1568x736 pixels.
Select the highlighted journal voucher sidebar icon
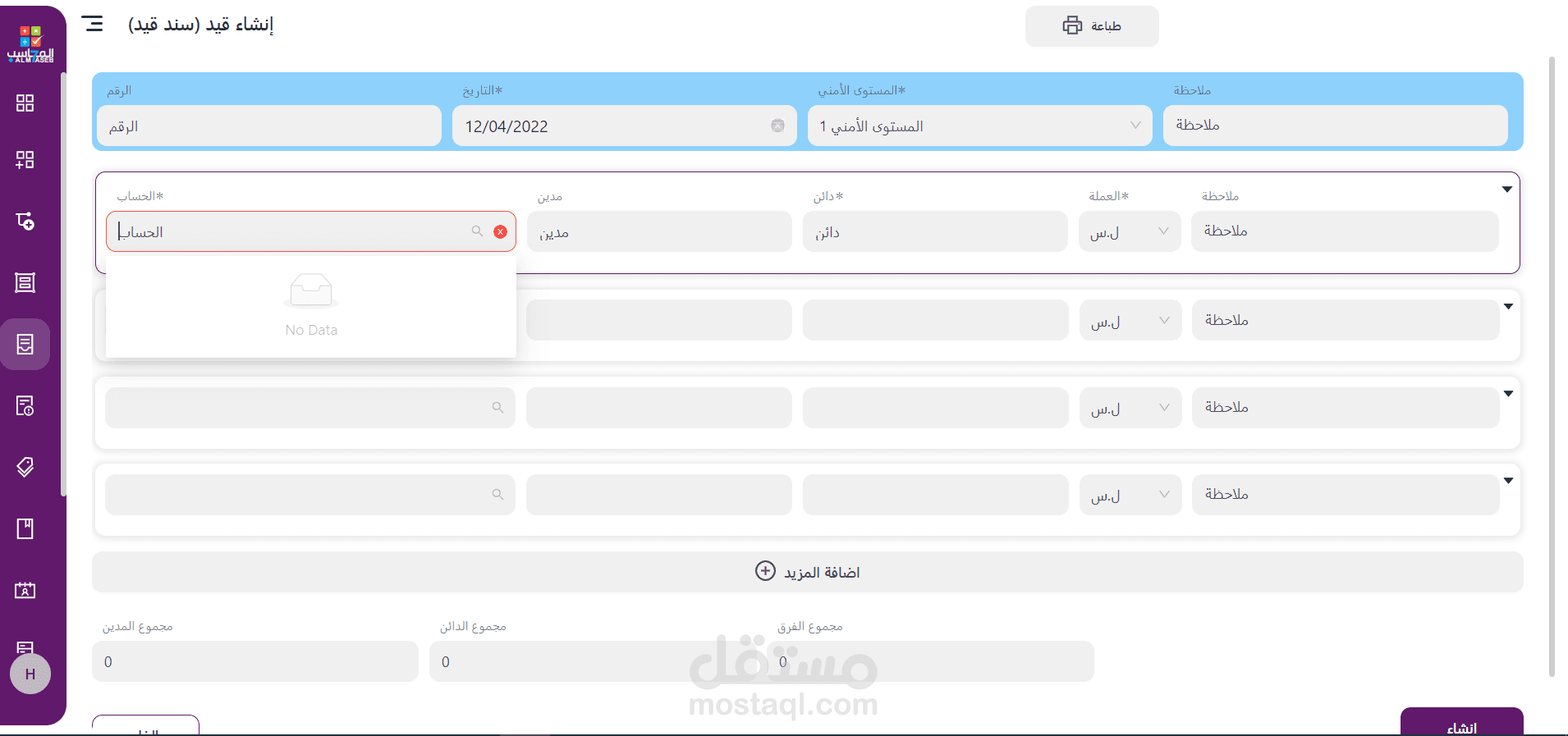click(25, 344)
